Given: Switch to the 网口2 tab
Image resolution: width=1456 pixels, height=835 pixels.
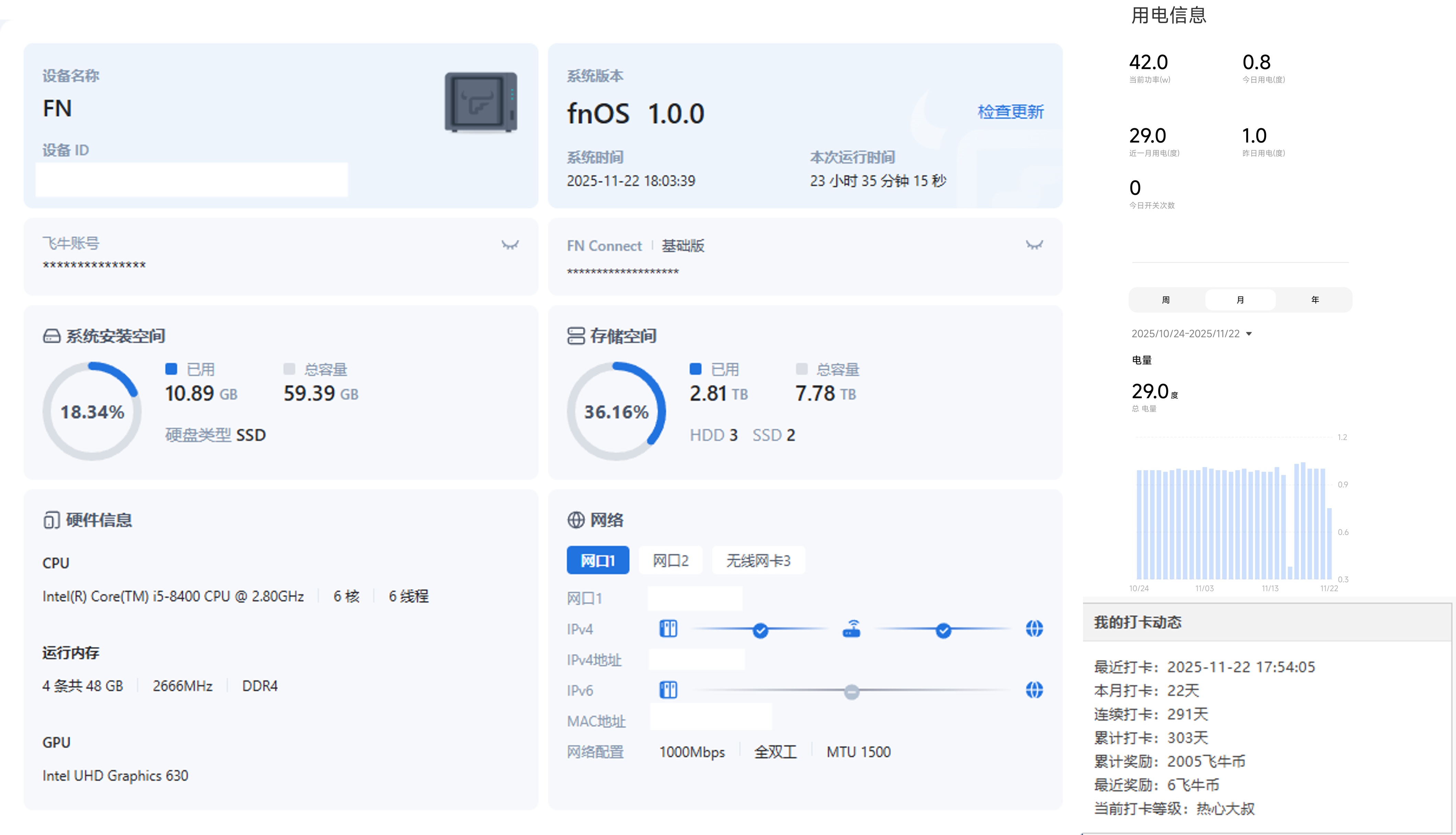Looking at the screenshot, I should coord(670,560).
